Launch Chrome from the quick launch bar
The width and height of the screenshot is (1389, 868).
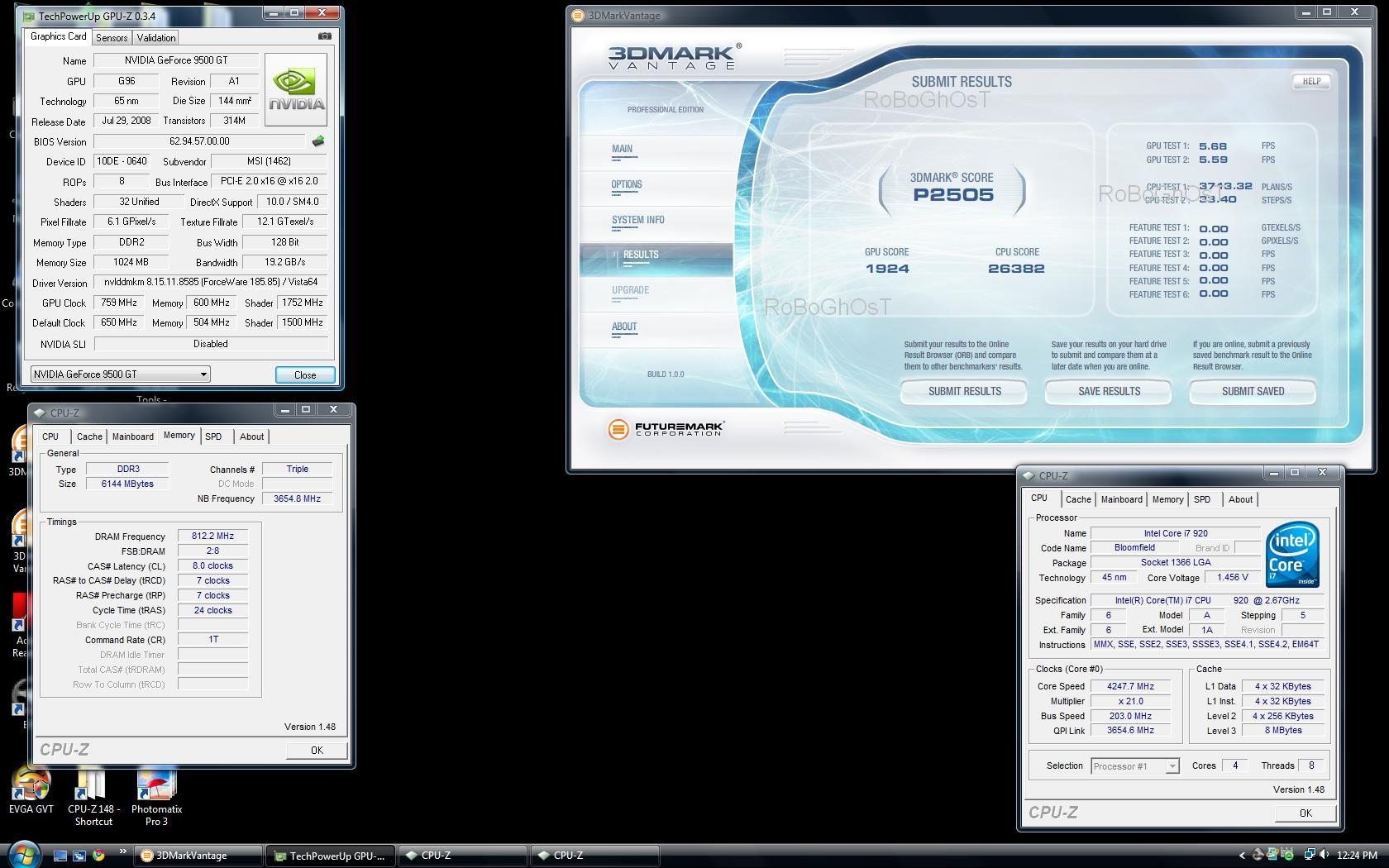tap(98, 856)
